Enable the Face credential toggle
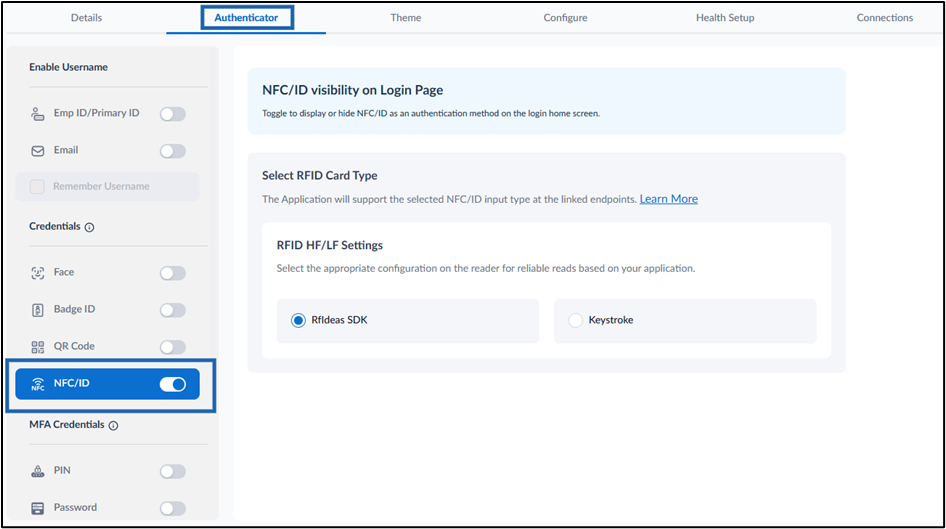The height and width of the screenshot is (529, 946). pos(173,273)
